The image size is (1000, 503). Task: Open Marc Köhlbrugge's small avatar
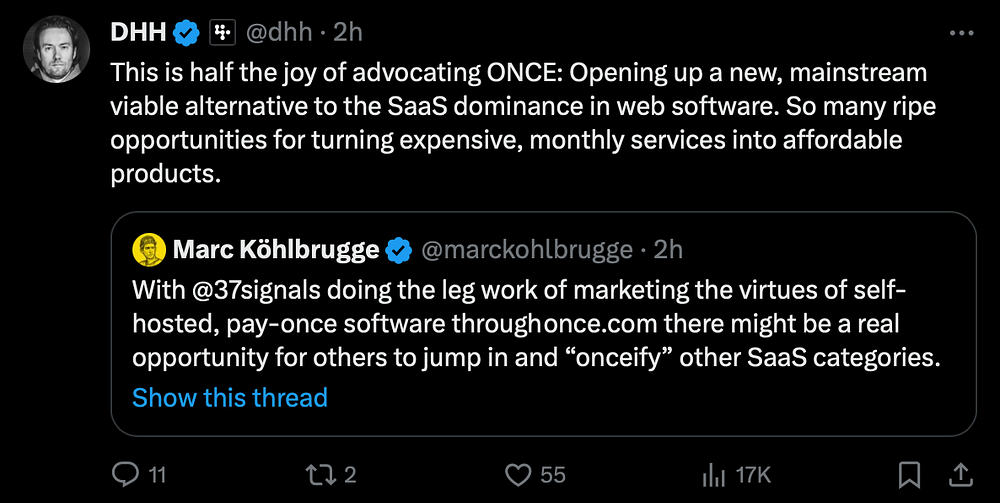click(148, 249)
